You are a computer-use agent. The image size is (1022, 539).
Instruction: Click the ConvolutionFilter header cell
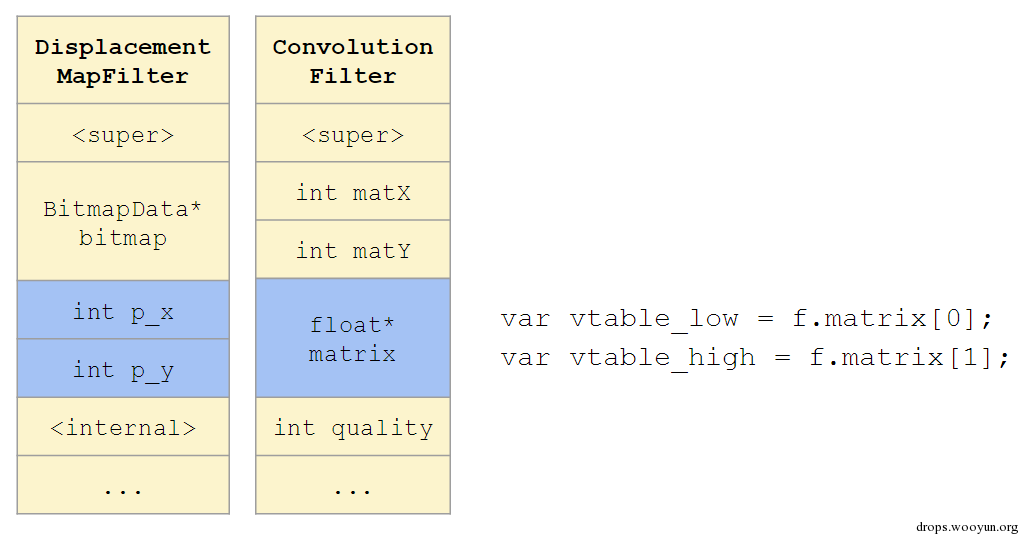click(353, 60)
